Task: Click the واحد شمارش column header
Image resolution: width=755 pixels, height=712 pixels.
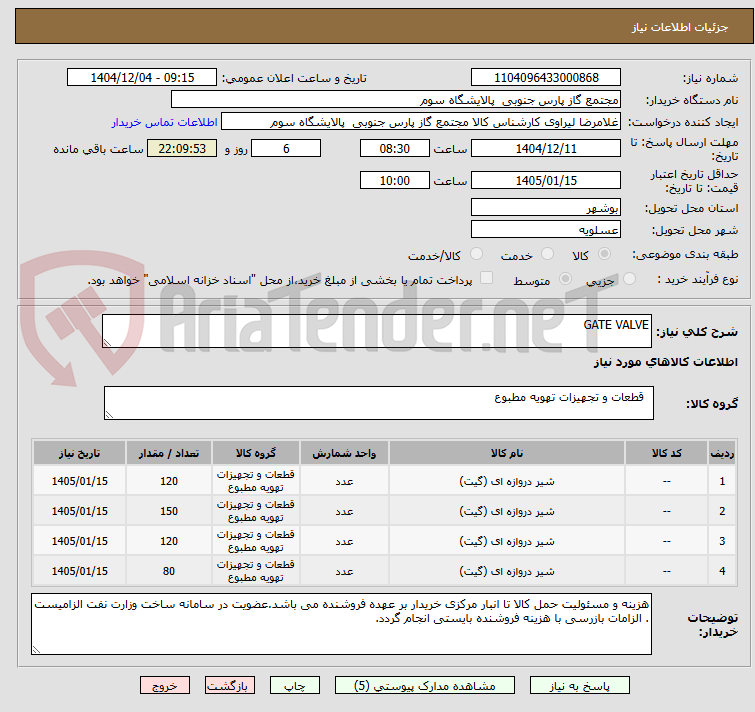Action: (x=344, y=453)
